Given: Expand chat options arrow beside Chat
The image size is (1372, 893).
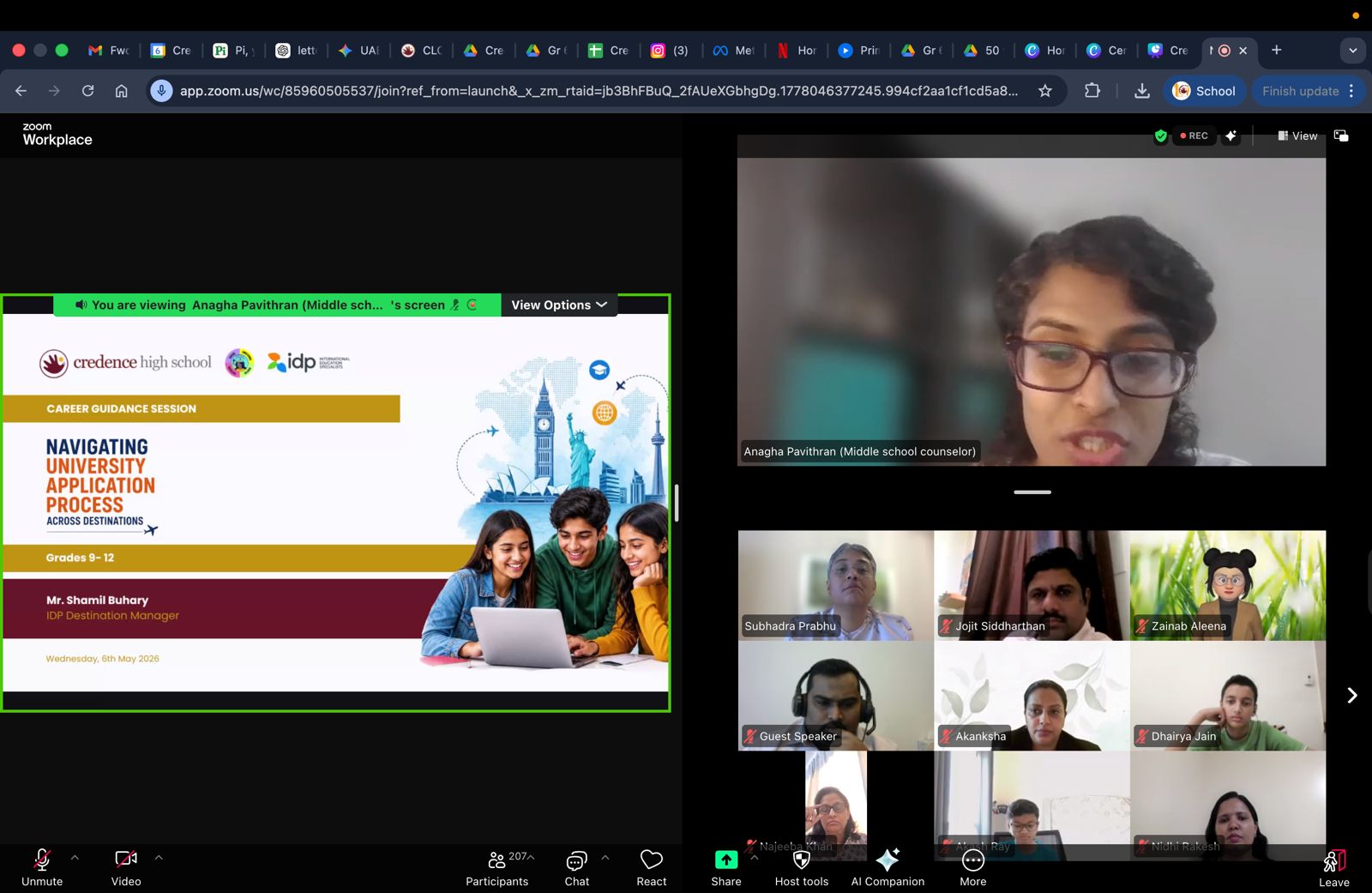Looking at the screenshot, I should tap(605, 857).
